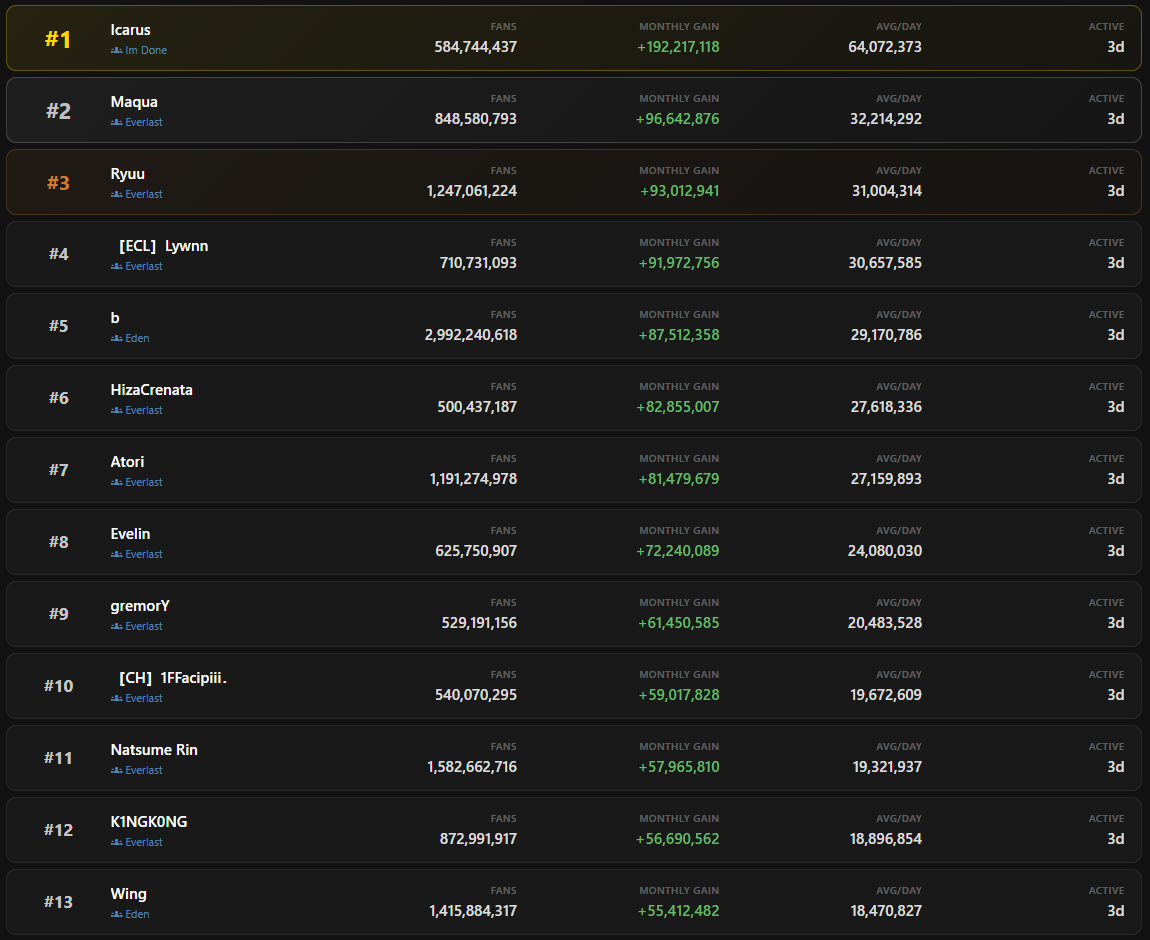Click the #2 rank badge
Screen dimensions: 1150x940
[x=59, y=111]
